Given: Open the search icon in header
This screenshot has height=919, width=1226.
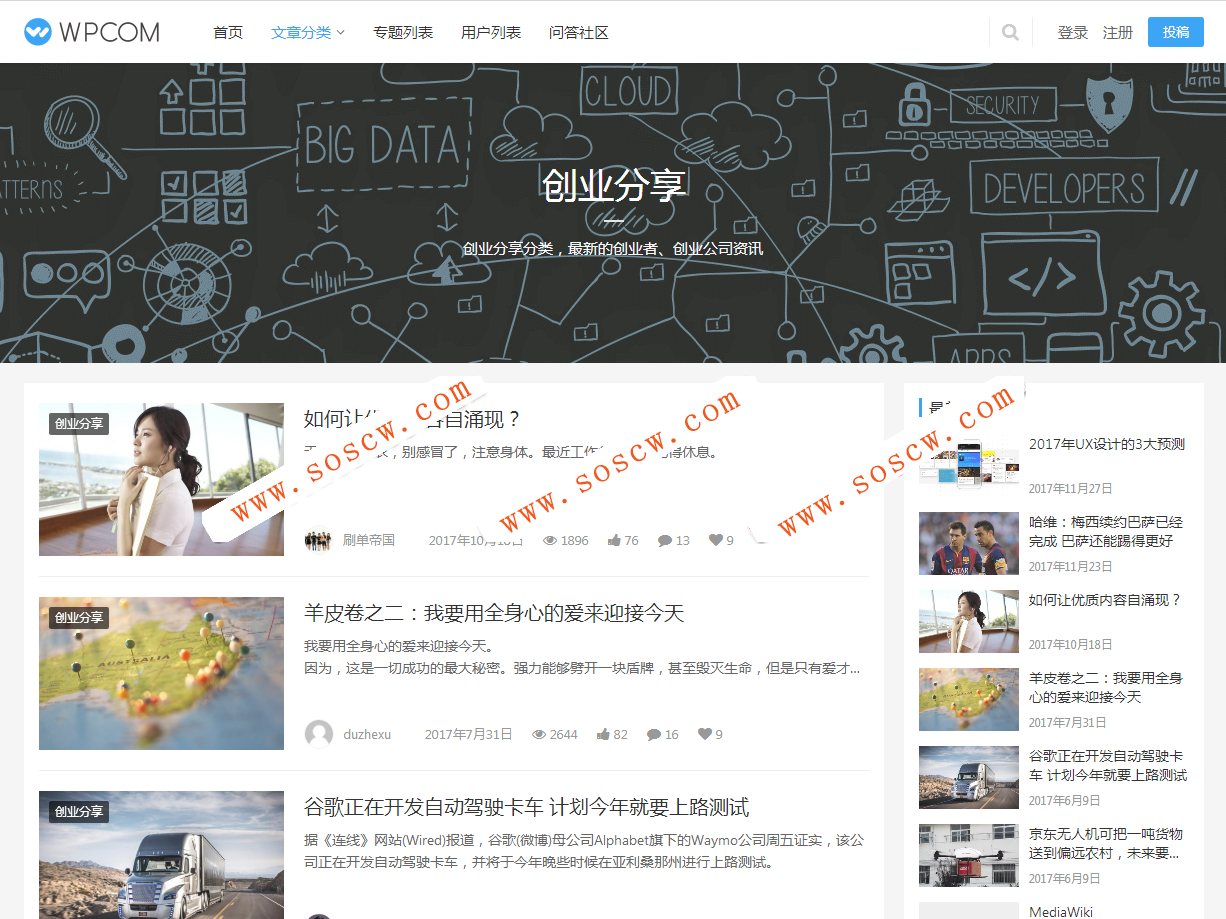Looking at the screenshot, I should coord(1010,32).
